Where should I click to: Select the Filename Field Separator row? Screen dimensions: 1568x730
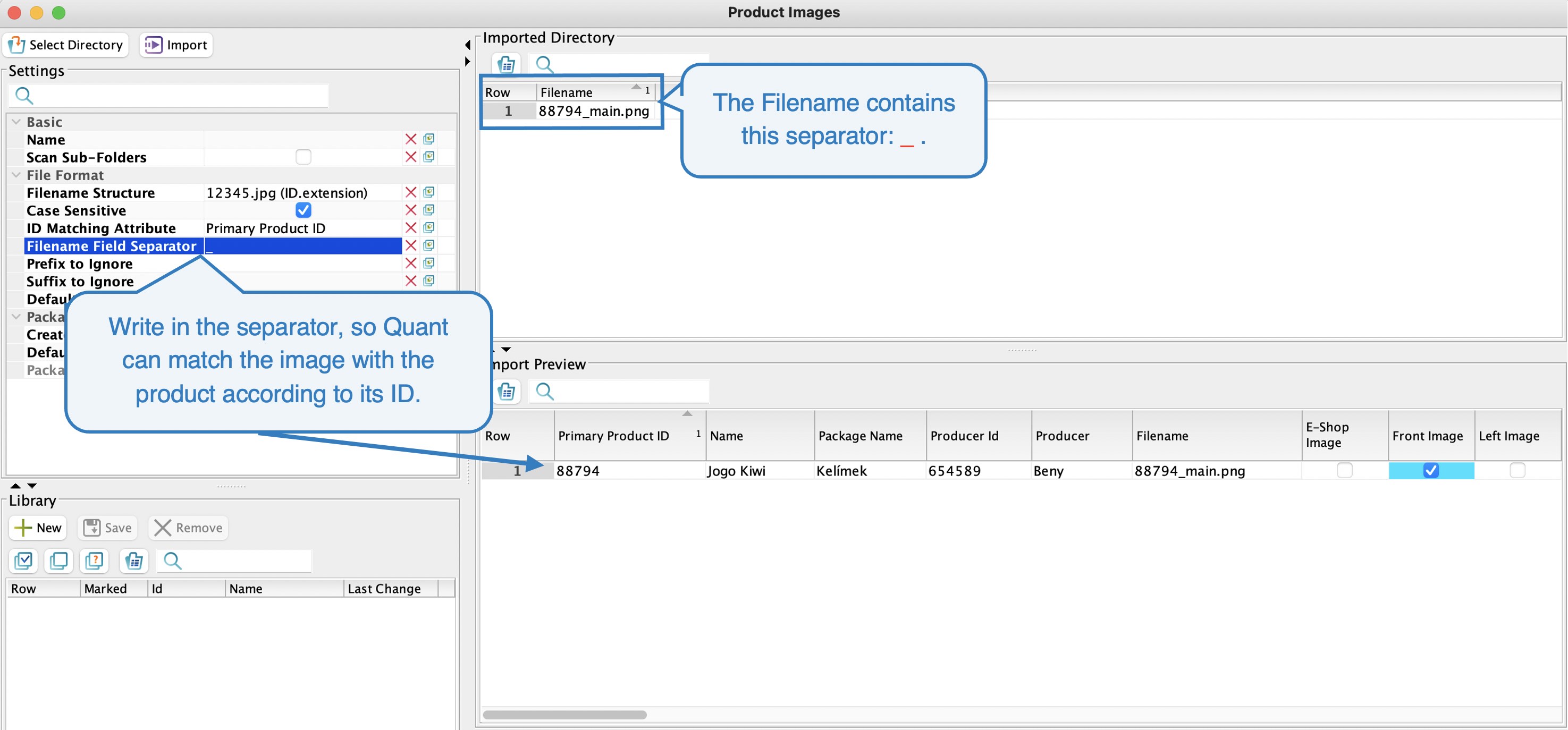tap(213, 246)
